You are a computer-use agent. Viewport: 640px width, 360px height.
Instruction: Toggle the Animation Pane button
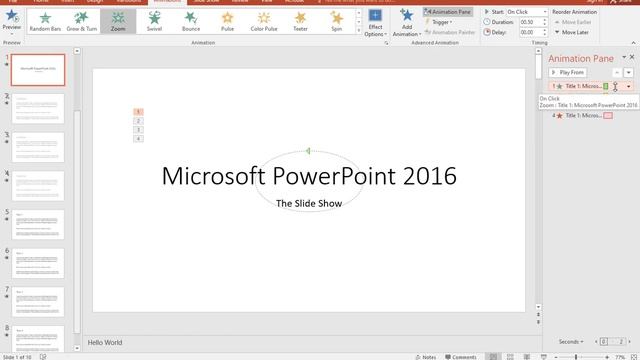(x=448, y=12)
